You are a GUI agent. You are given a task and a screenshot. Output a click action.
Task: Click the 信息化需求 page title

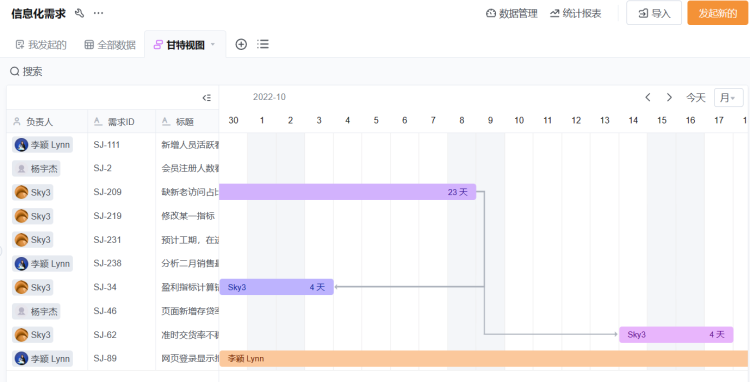[x=38, y=13]
